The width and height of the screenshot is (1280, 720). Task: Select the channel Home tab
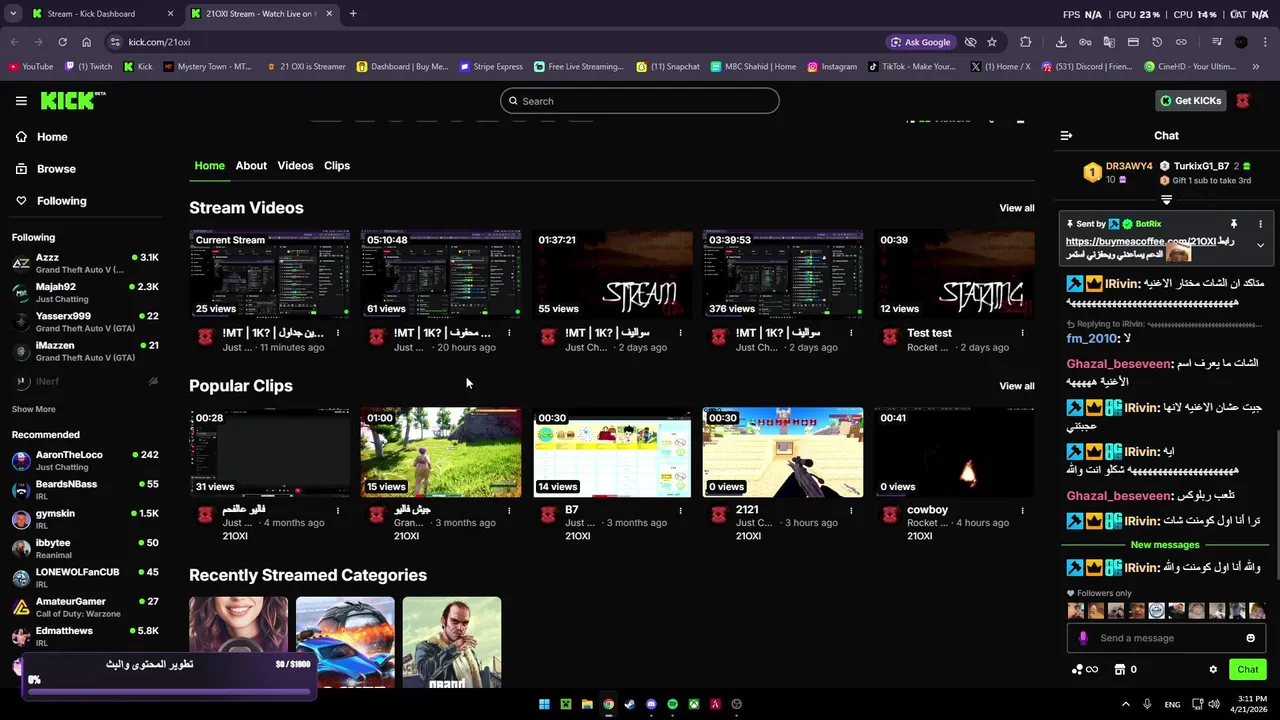click(210, 166)
